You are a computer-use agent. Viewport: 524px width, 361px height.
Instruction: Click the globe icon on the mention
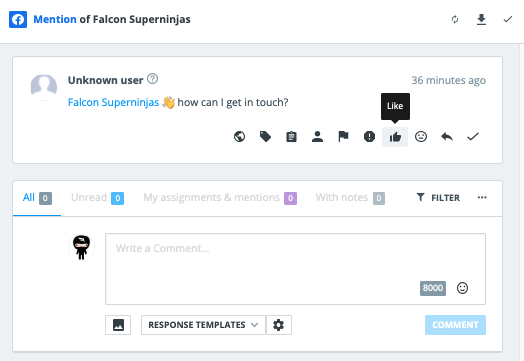(x=239, y=136)
